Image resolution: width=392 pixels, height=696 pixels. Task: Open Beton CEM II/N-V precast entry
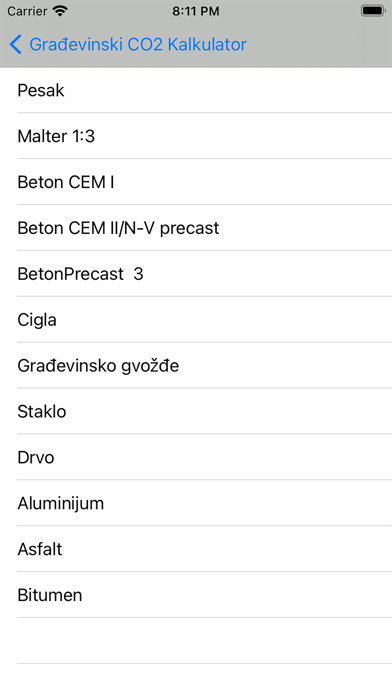pos(196,228)
